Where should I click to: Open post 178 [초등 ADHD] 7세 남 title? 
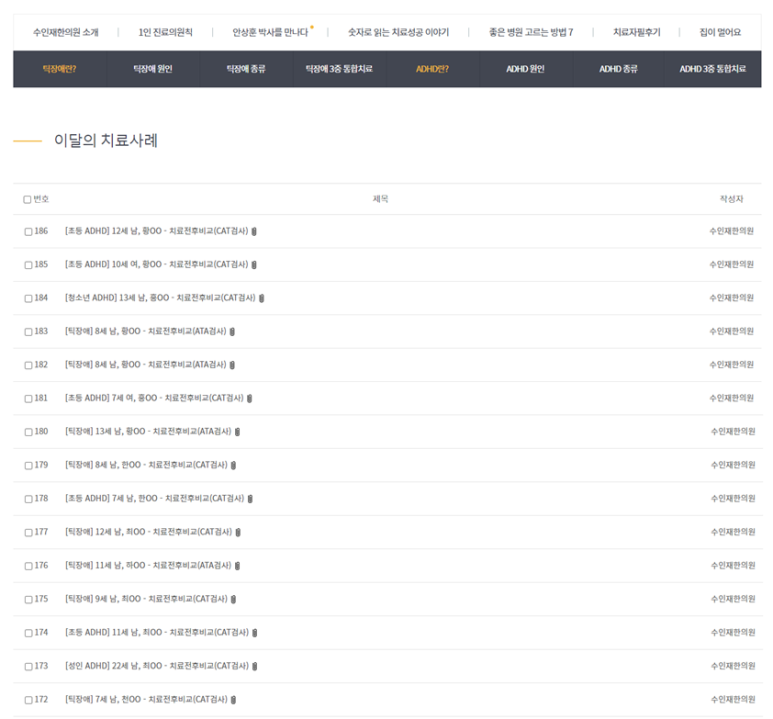coord(155,499)
